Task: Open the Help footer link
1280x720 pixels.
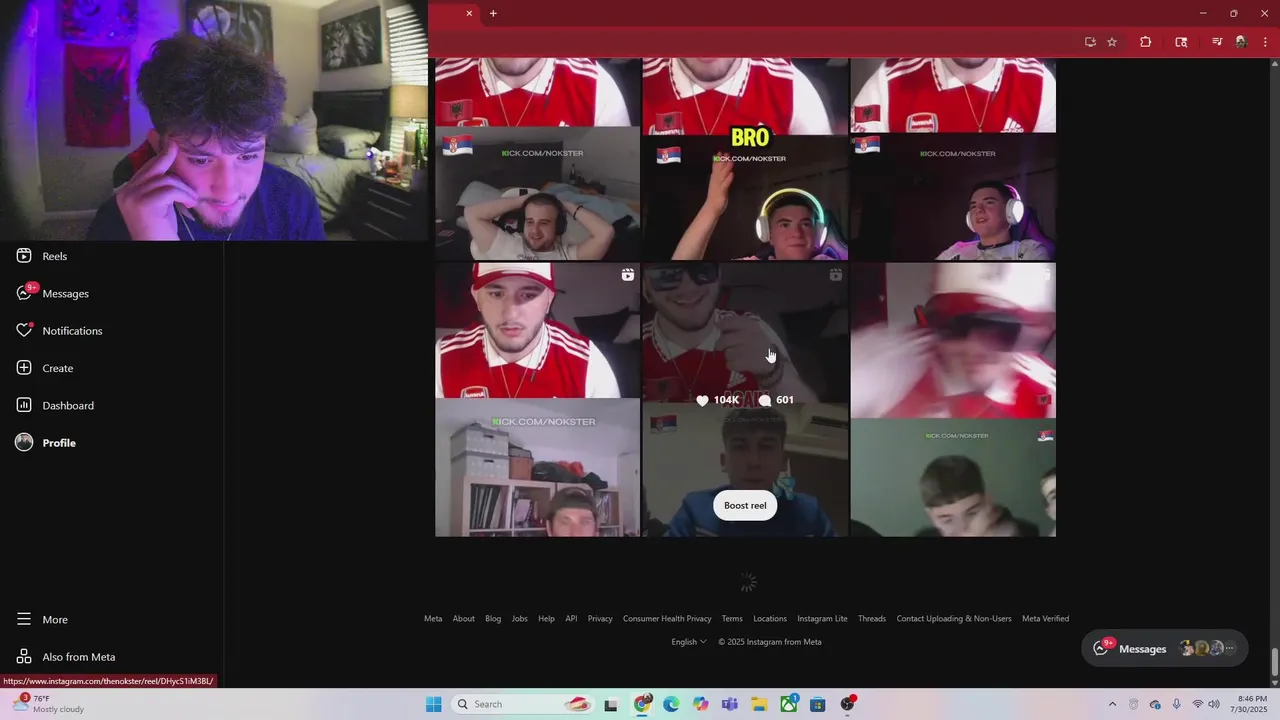Action: pyautogui.click(x=546, y=618)
